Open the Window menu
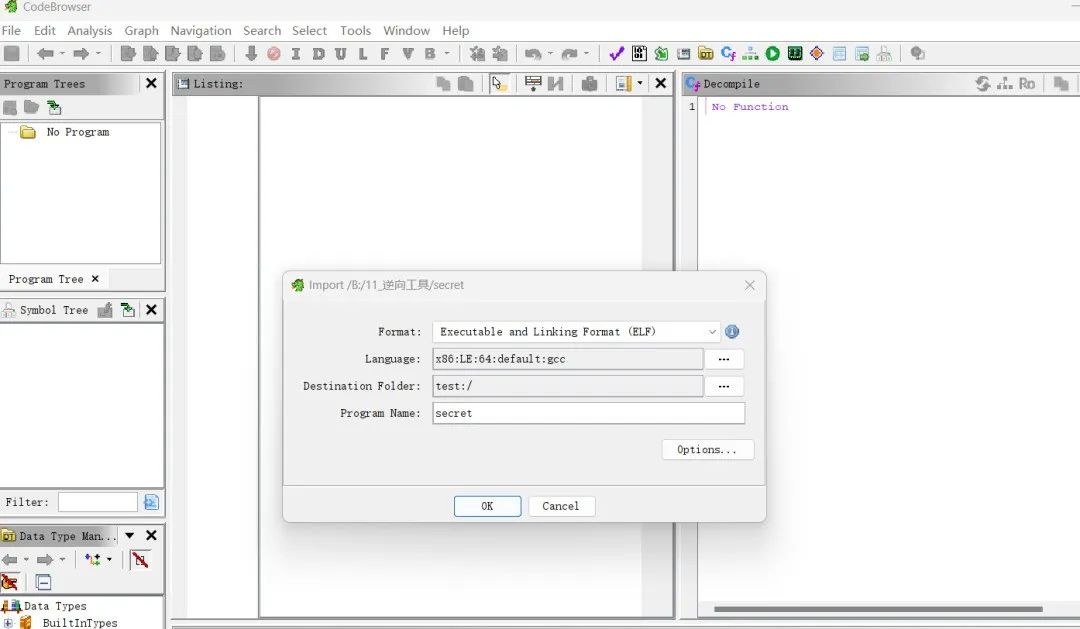The height and width of the screenshot is (629, 1080). point(406,30)
